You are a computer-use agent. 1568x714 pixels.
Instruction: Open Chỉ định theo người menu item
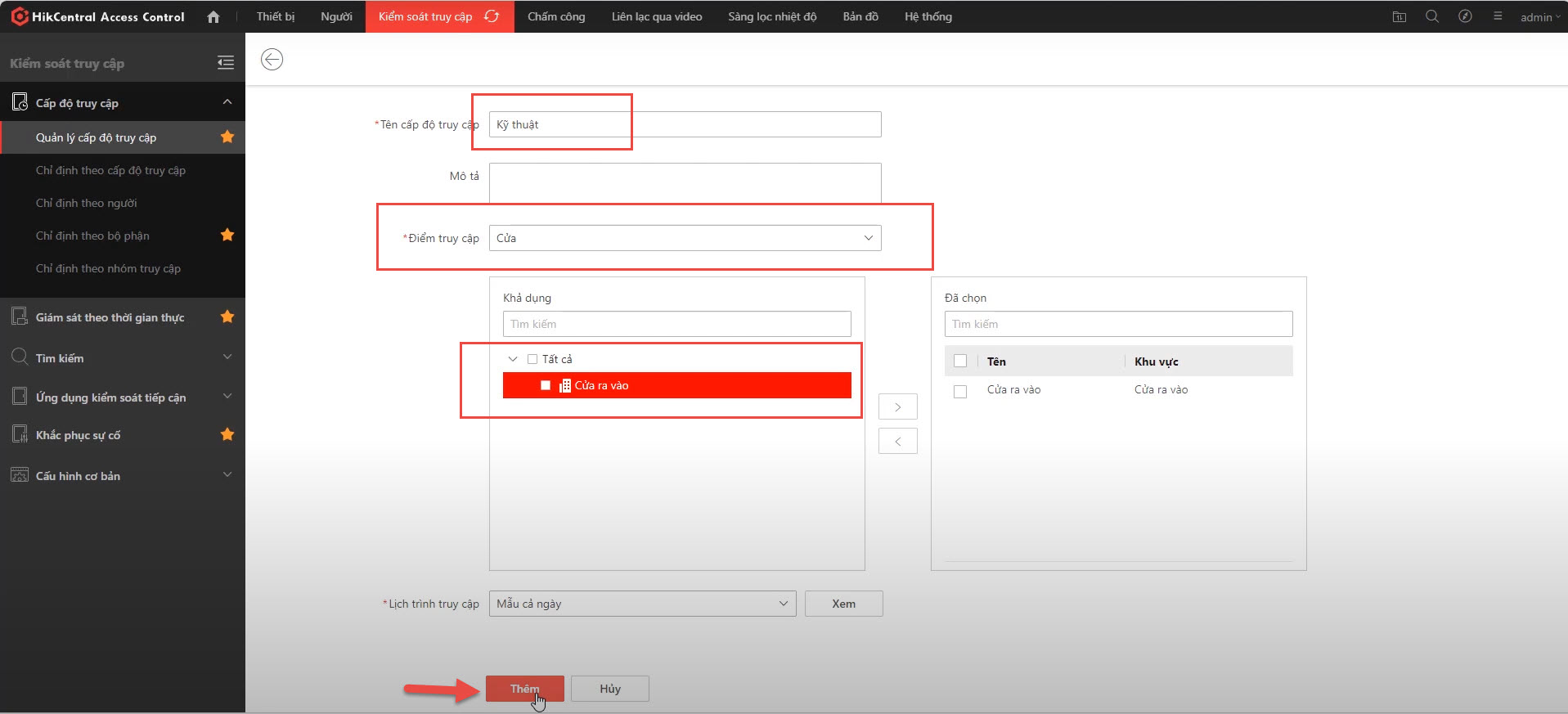87,203
